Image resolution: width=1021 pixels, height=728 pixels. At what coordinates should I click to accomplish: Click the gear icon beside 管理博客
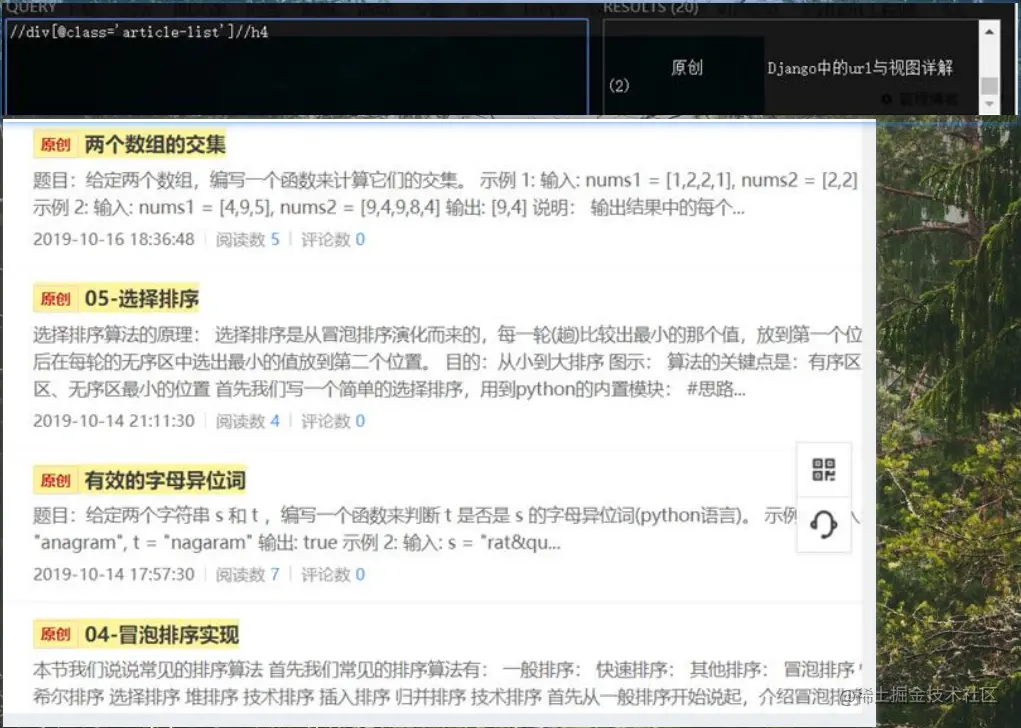coord(887,99)
